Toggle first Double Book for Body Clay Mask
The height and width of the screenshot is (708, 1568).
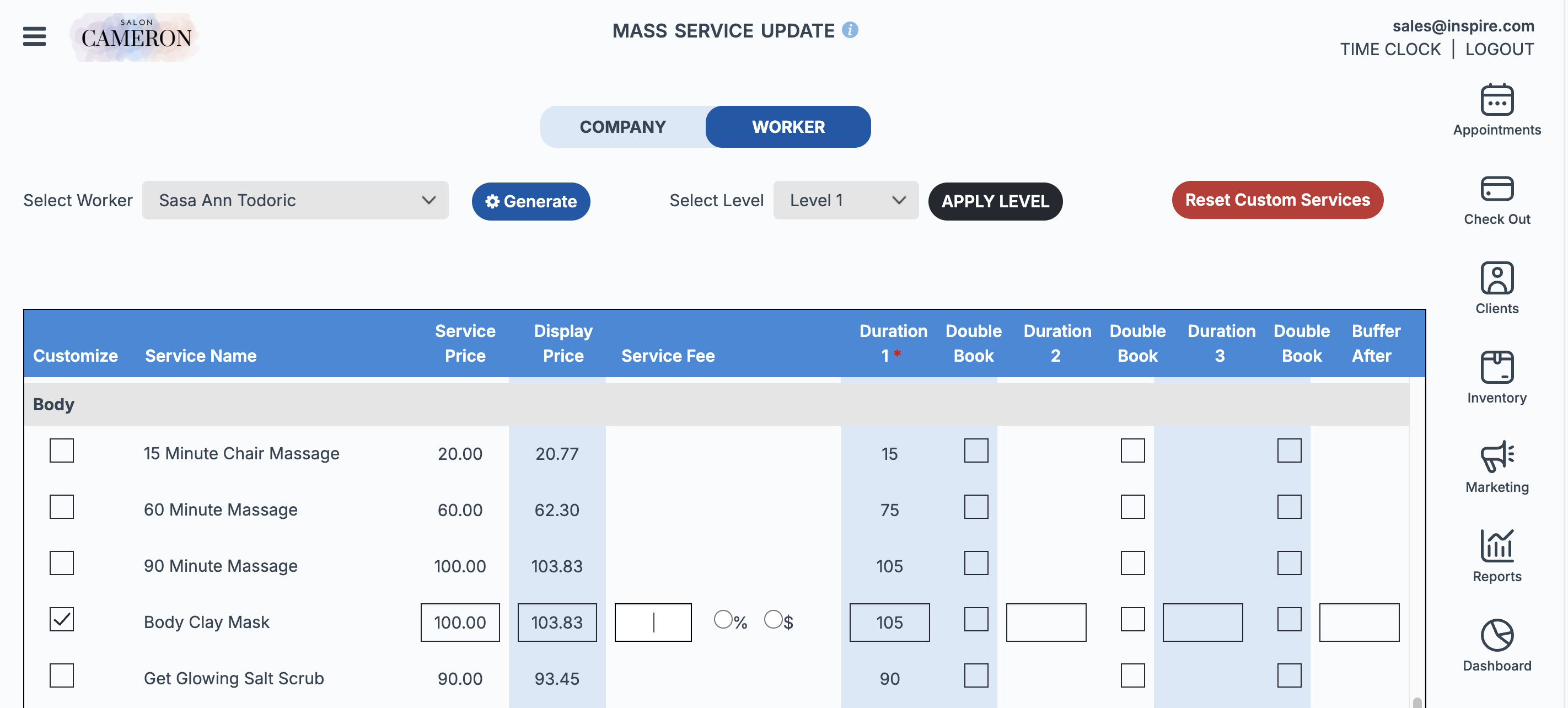976,620
